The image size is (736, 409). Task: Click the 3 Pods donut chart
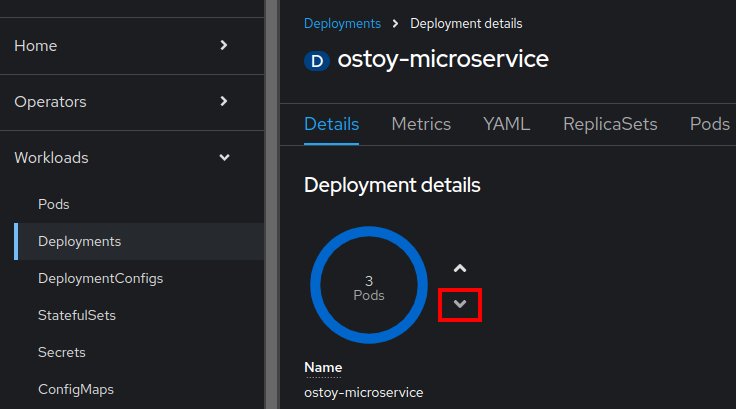[369, 288]
